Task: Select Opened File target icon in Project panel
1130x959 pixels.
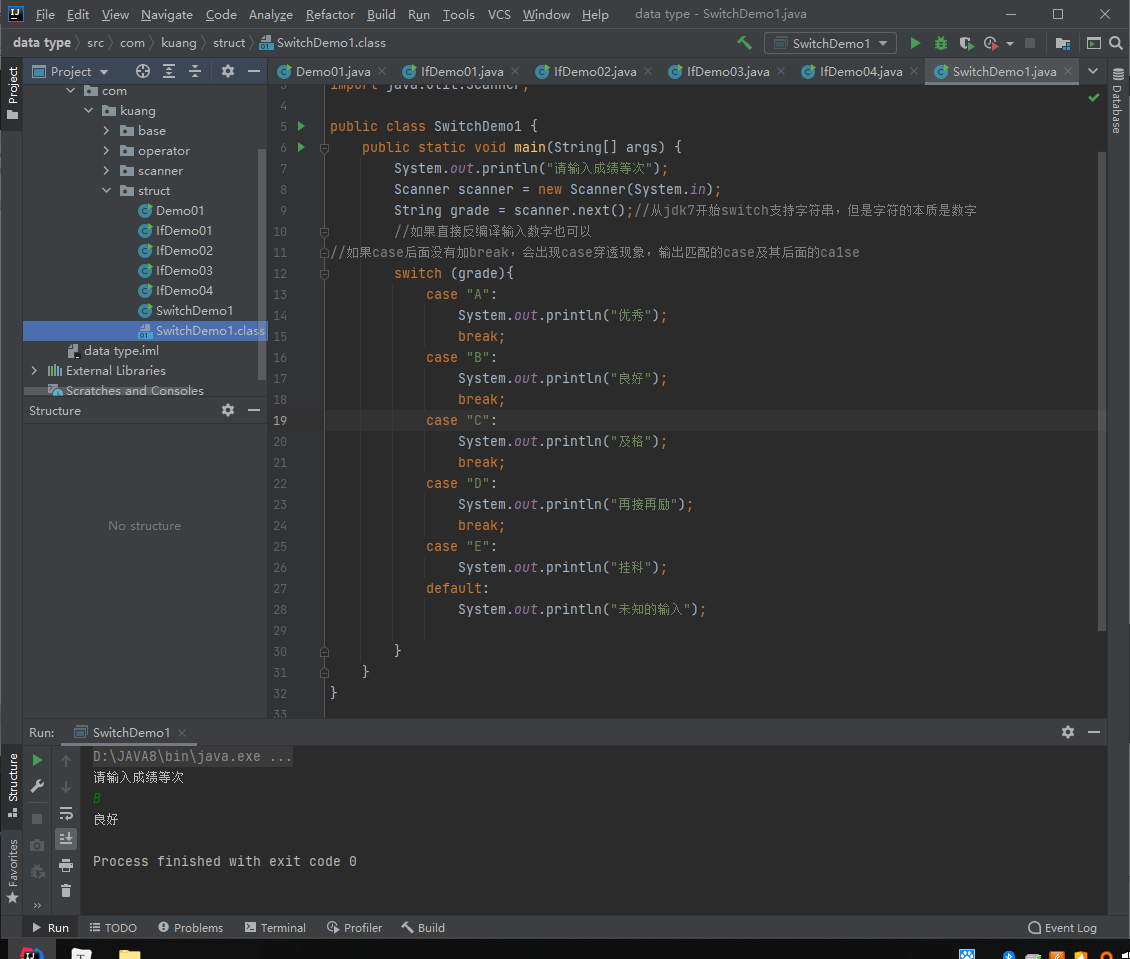Action: 143,71
